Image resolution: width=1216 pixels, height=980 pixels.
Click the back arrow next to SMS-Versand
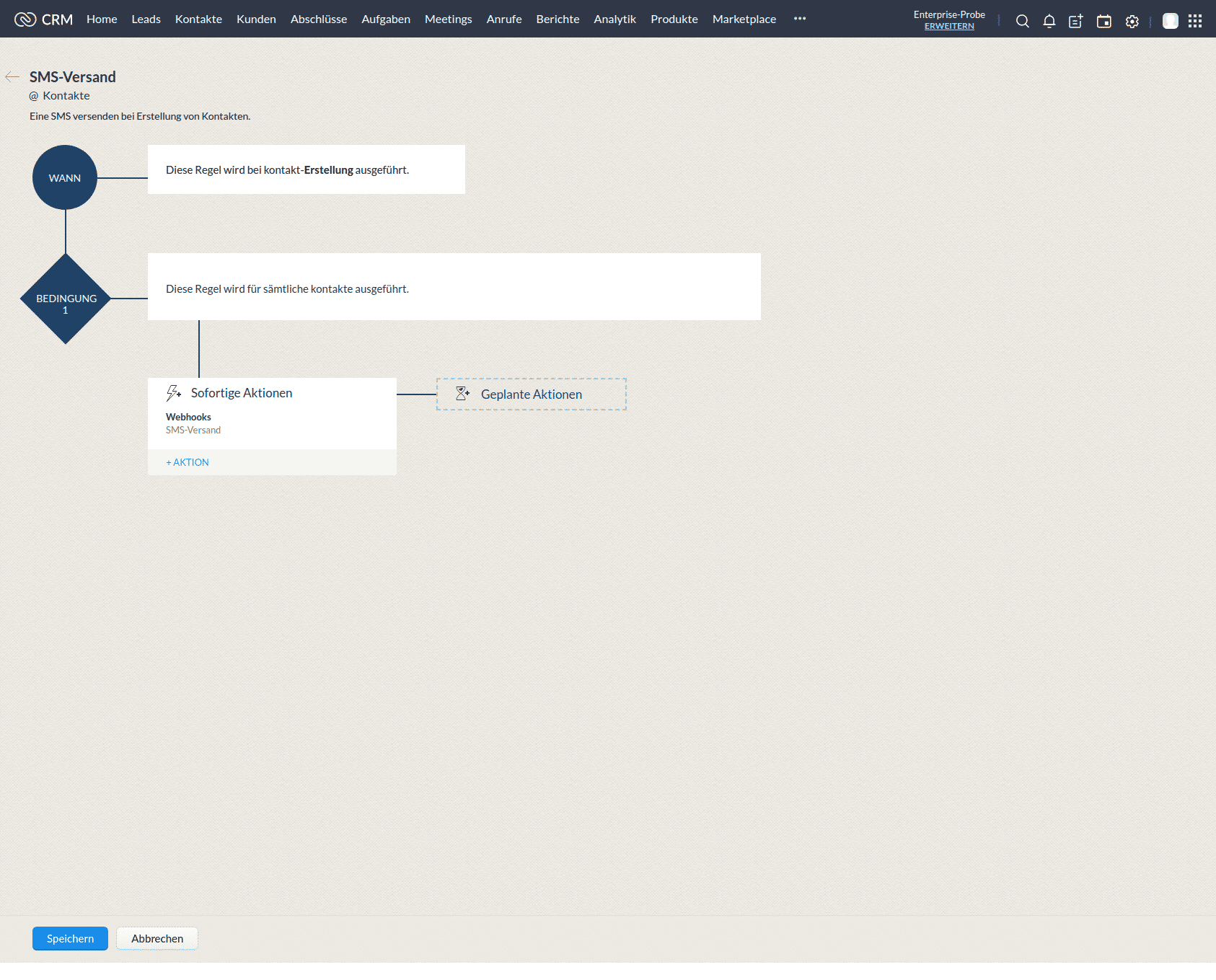[x=12, y=76]
